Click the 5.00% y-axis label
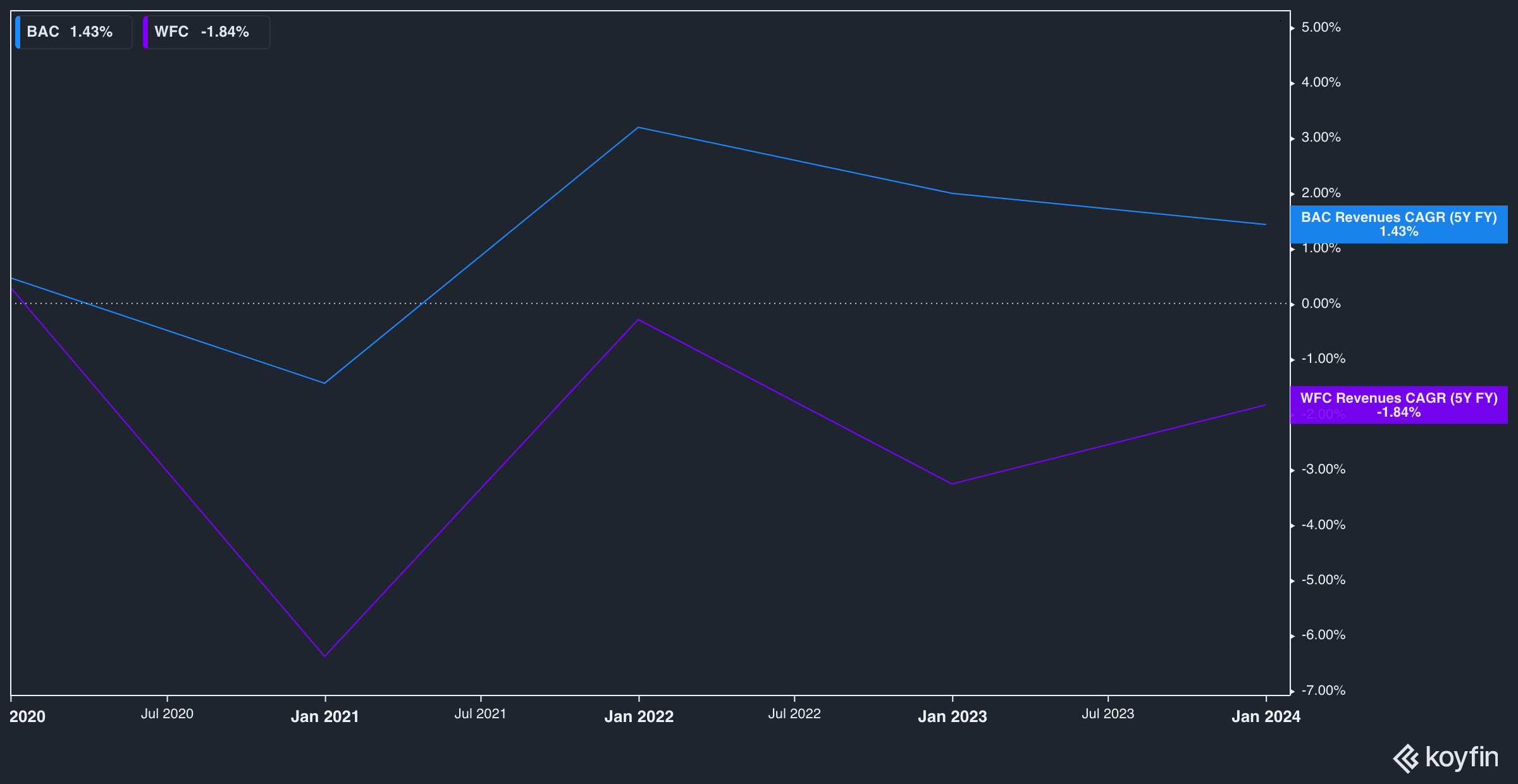Screen dimensions: 1518x784 (1321, 27)
